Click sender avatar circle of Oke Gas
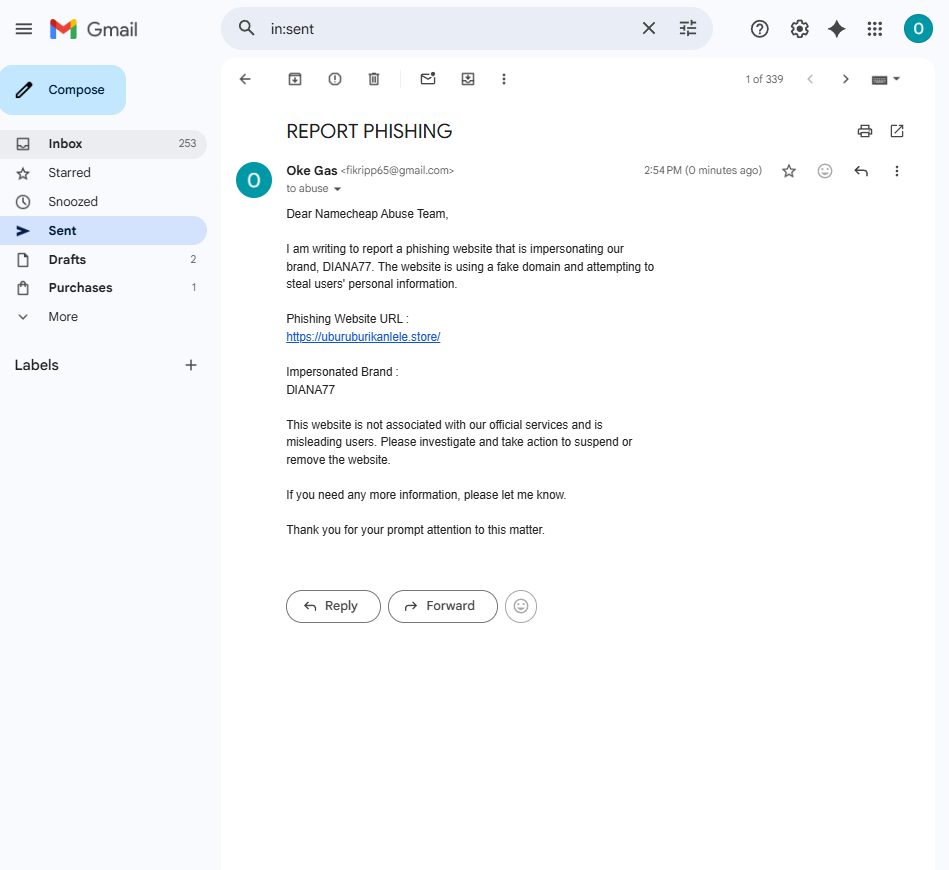The height and width of the screenshot is (870, 949). (x=254, y=180)
